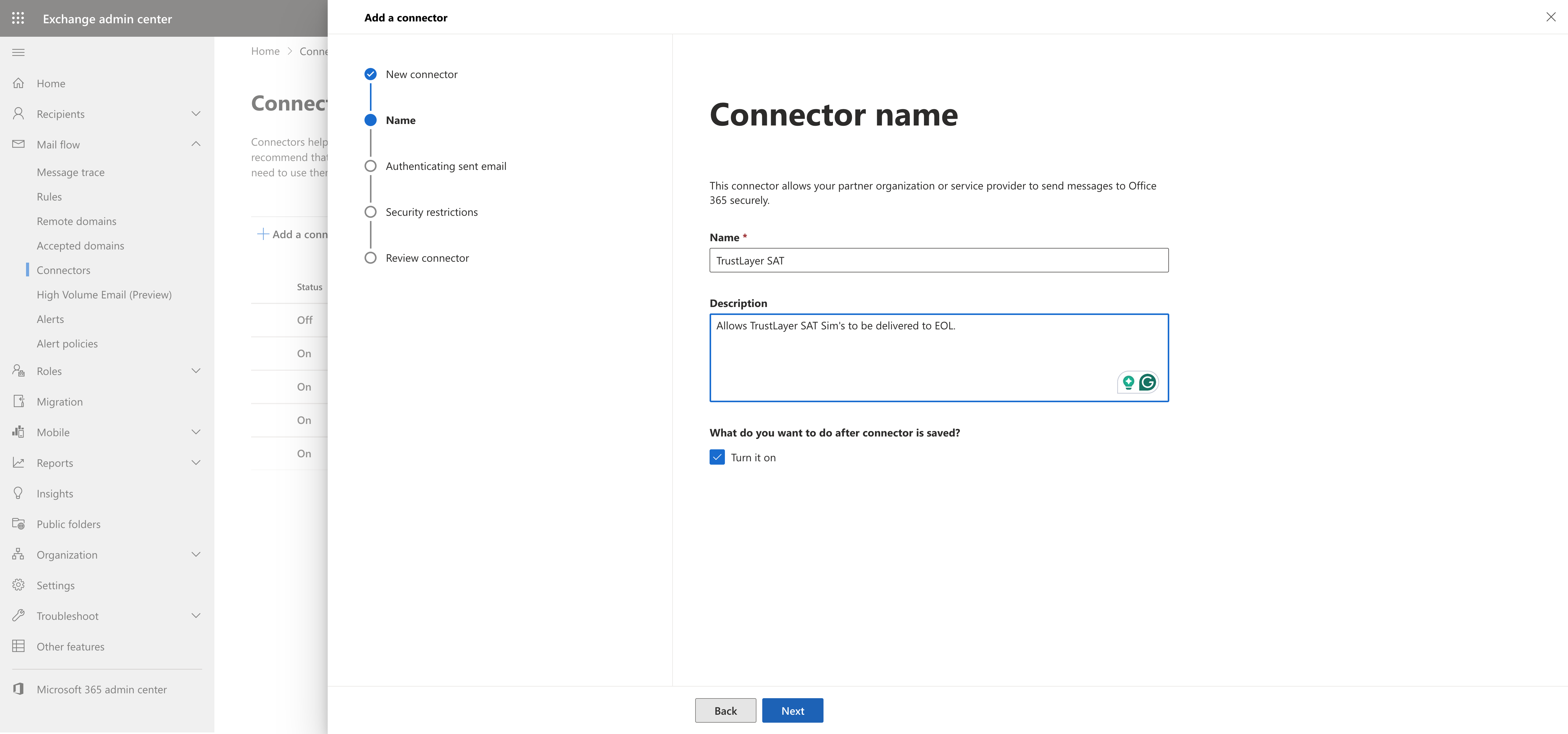Open the app launcher waffle icon

18,18
